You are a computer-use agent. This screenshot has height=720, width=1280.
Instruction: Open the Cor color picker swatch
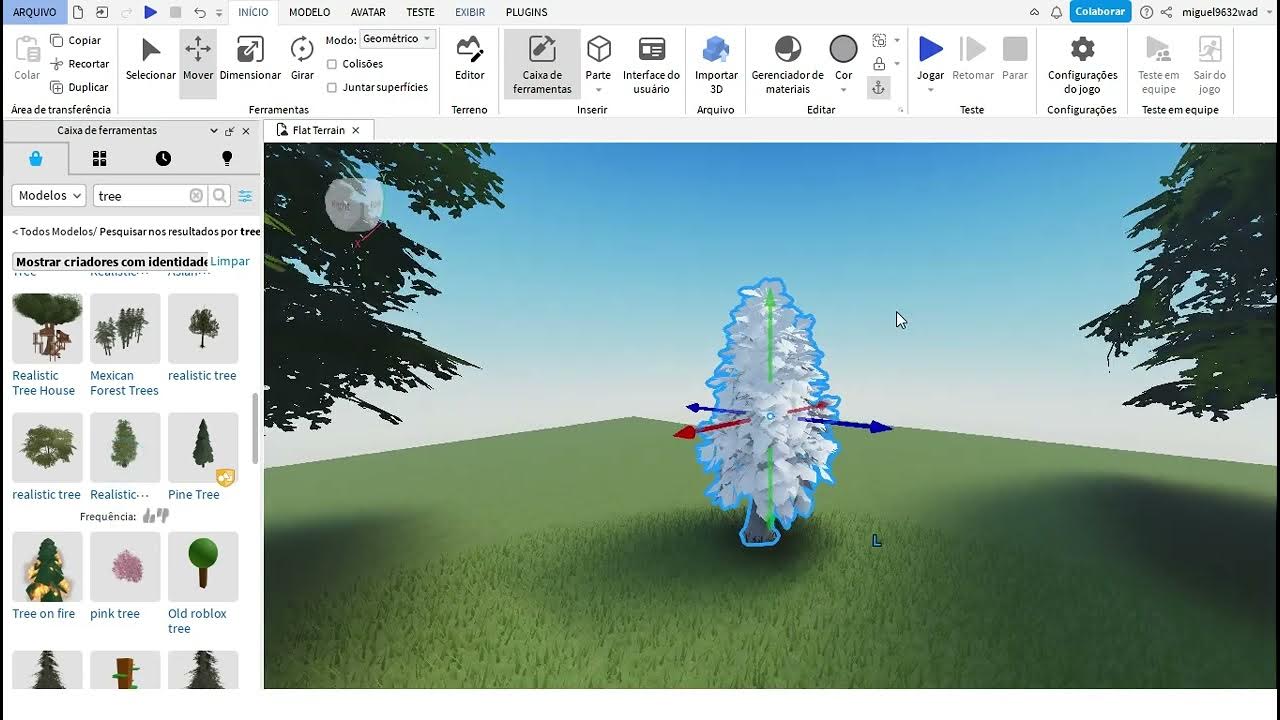click(843, 49)
